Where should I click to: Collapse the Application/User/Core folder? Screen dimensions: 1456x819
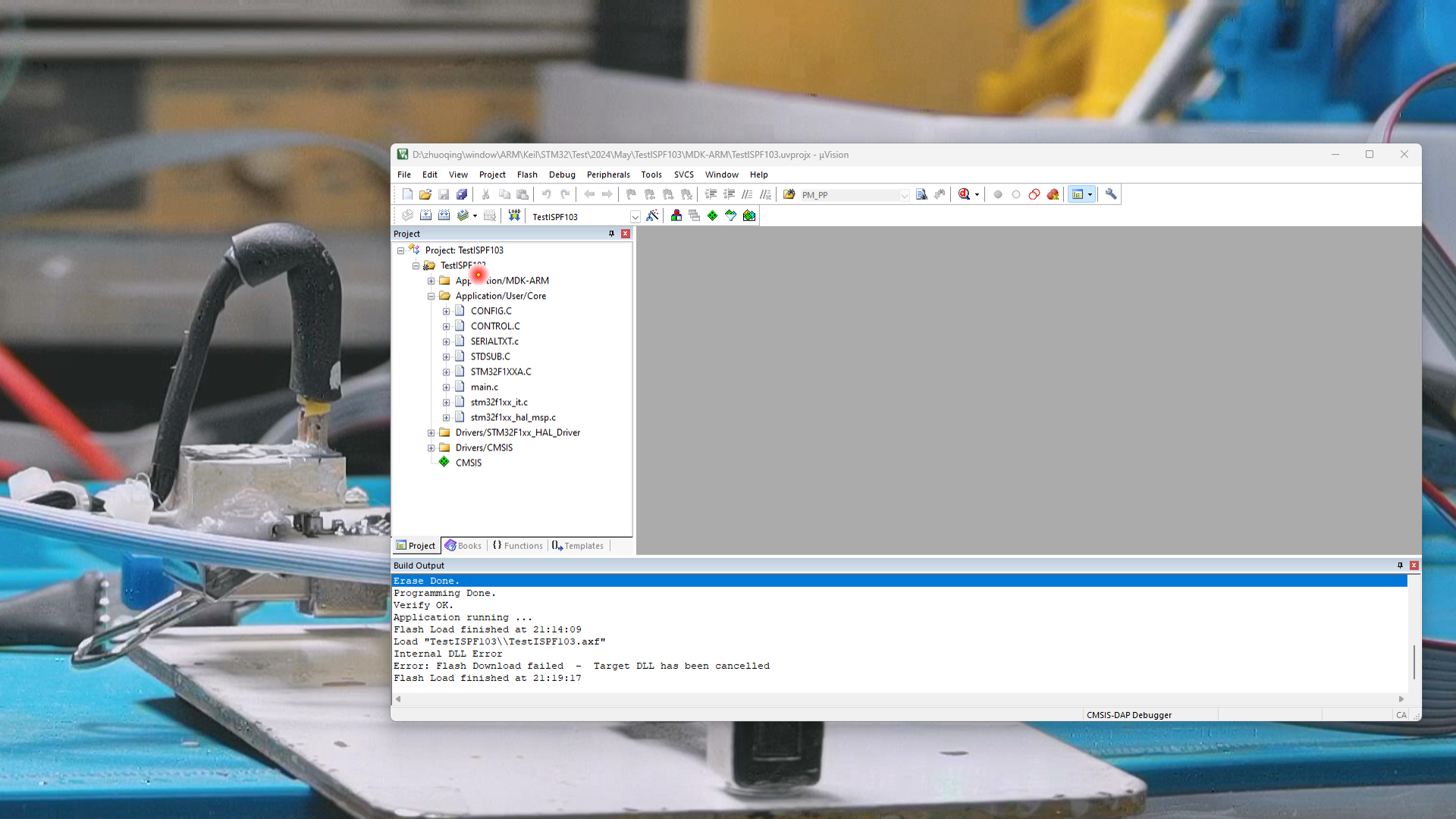(x=431, y=297)
